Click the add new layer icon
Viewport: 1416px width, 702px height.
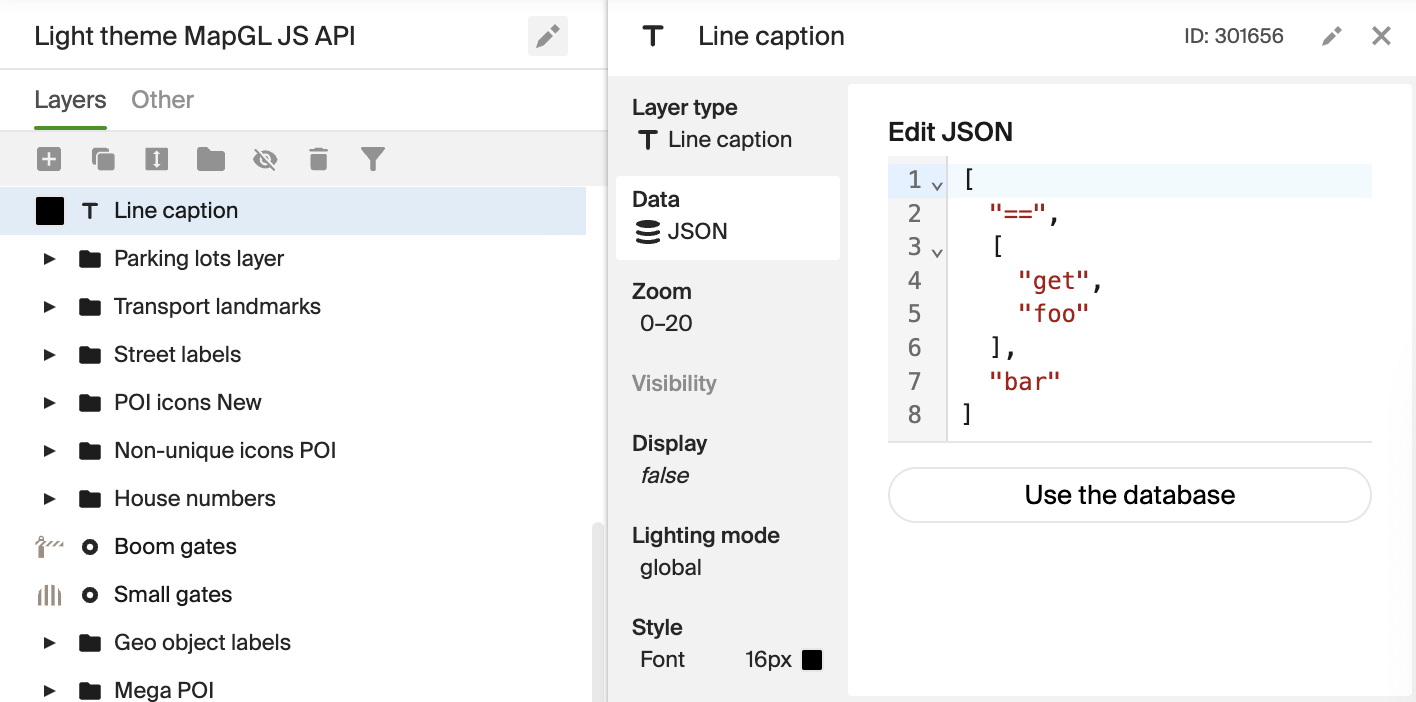pos(49,159)
